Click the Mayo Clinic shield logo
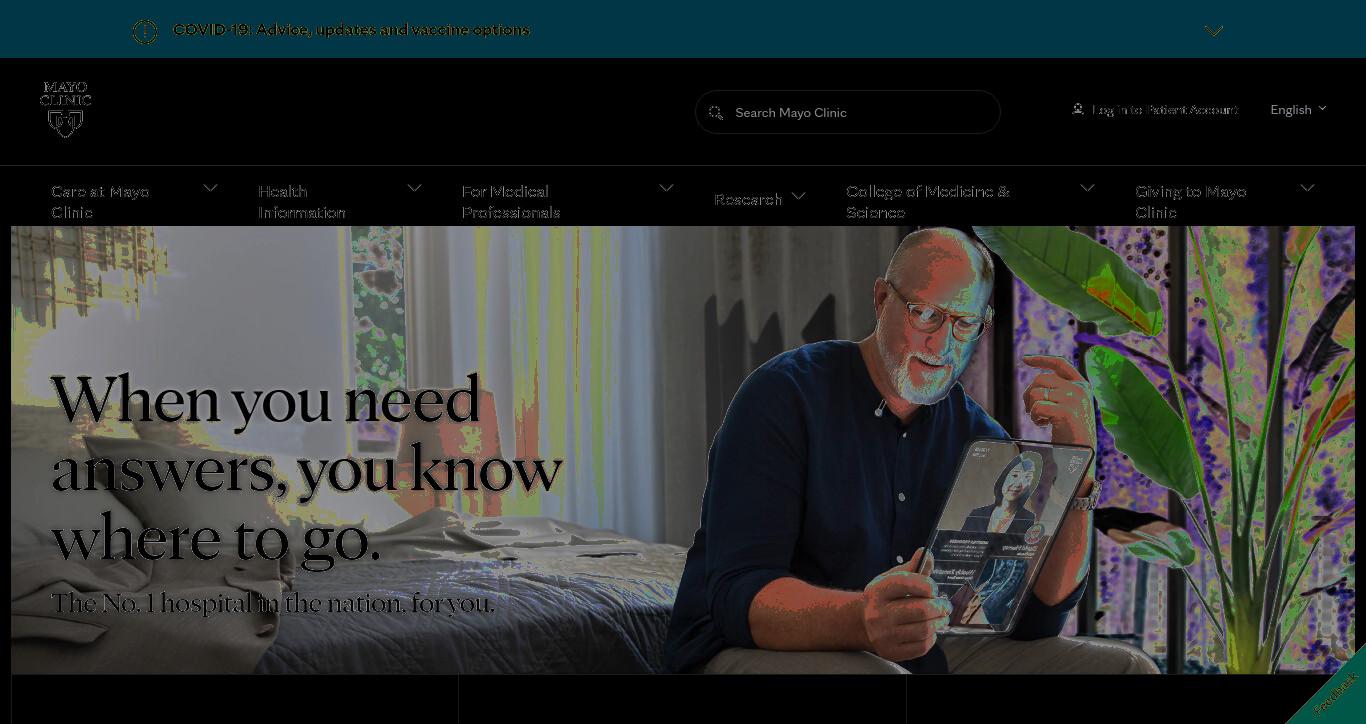1366x724 pixels. click(66, 109)
